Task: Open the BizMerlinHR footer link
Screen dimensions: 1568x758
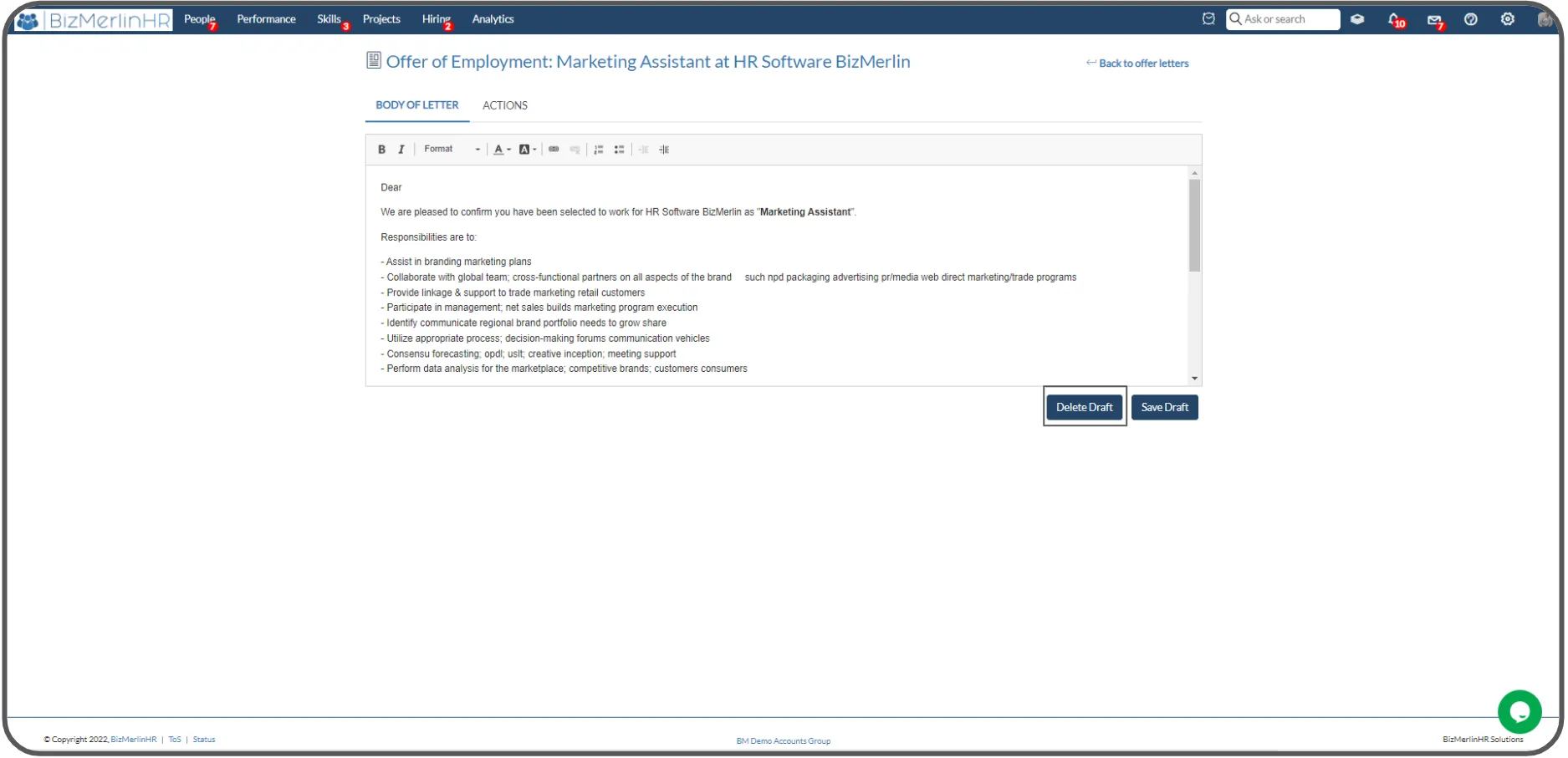Action: click(134, 740)
